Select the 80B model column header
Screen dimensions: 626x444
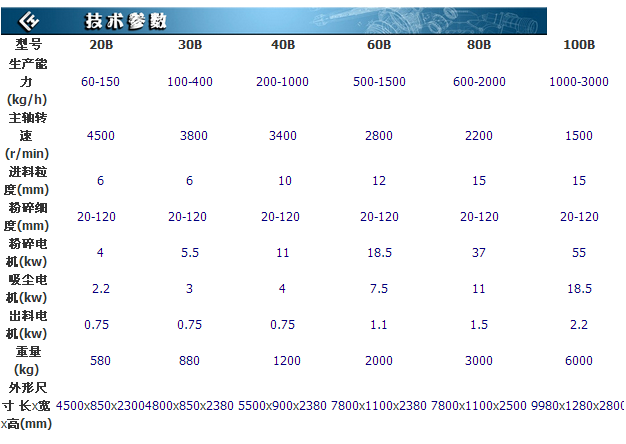[479, 45]
